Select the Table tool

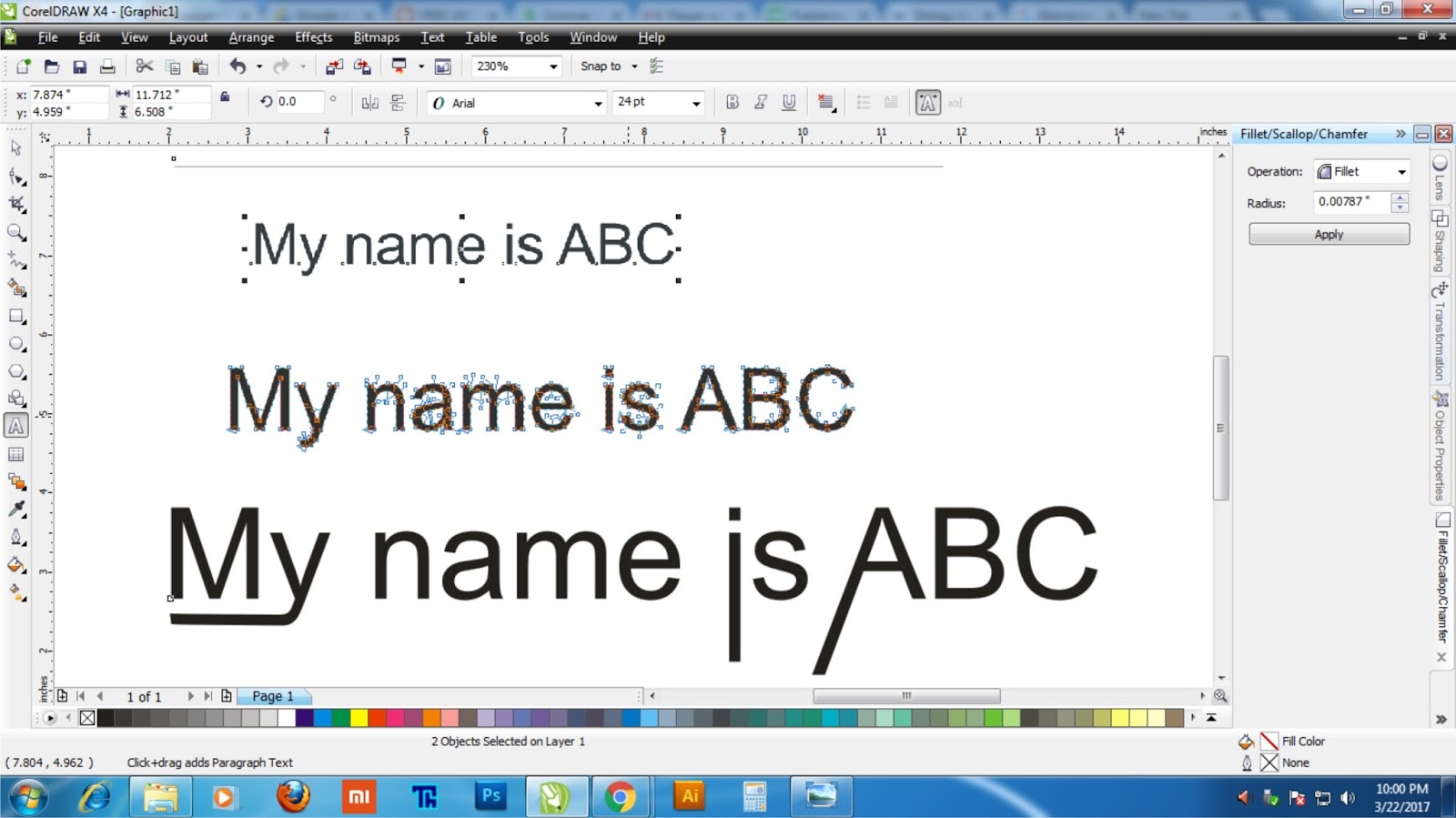point(16,454)
